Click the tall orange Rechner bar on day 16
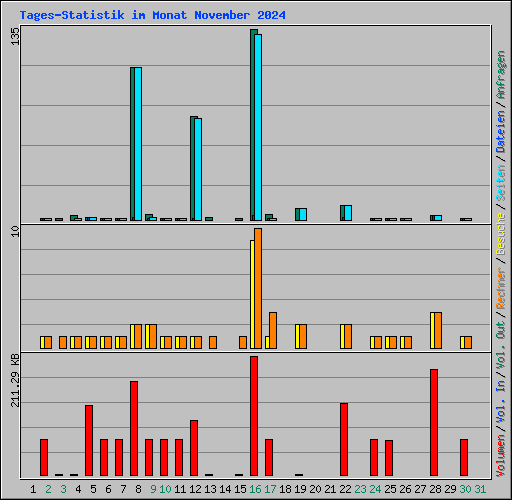 tap(258, 289)
